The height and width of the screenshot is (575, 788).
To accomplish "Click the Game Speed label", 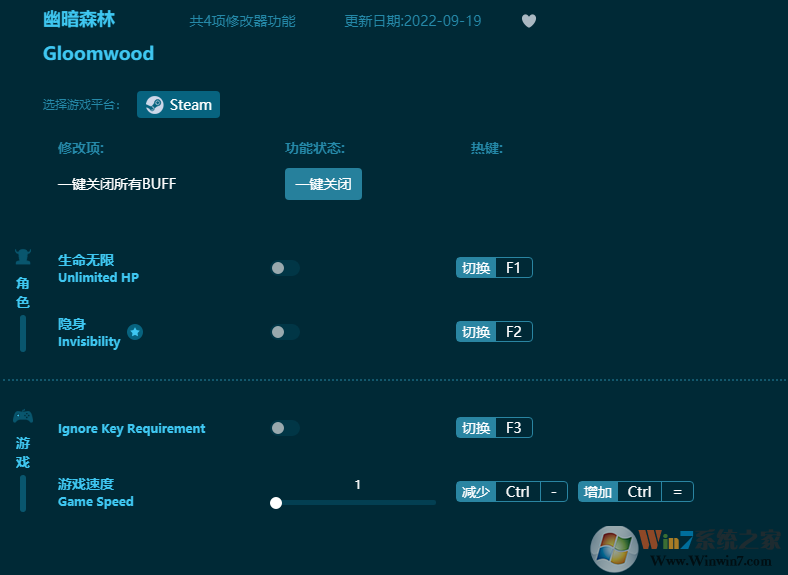I will tap(95, 502).
